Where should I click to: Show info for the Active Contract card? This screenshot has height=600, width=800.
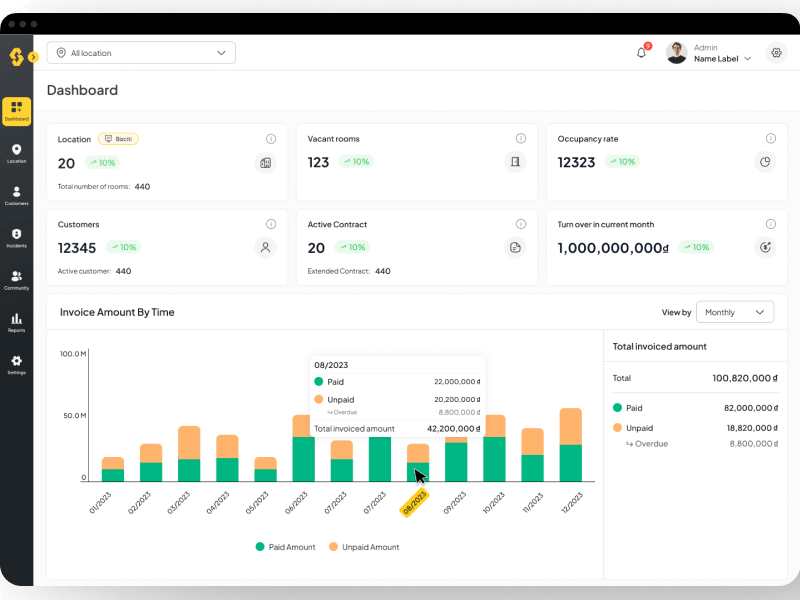(521, 224)
